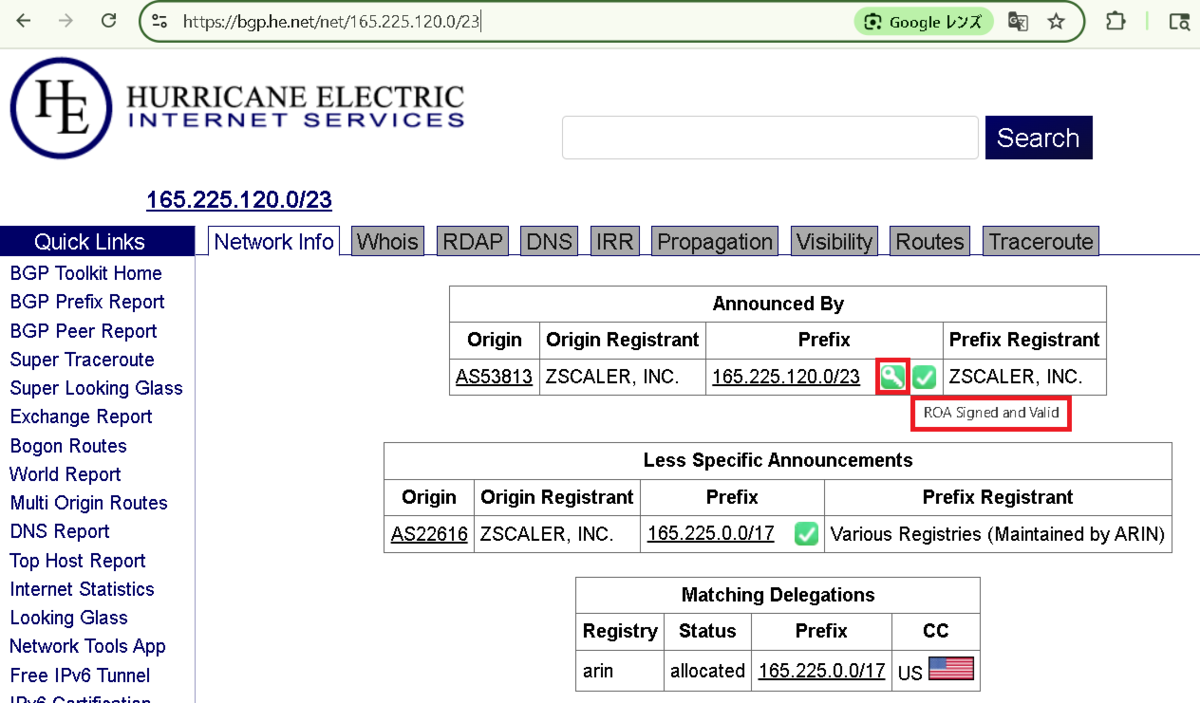The height and width of the screenshot is (703, 1200).
Task: Open Super Traceroute link
Action: pos(82,359)
